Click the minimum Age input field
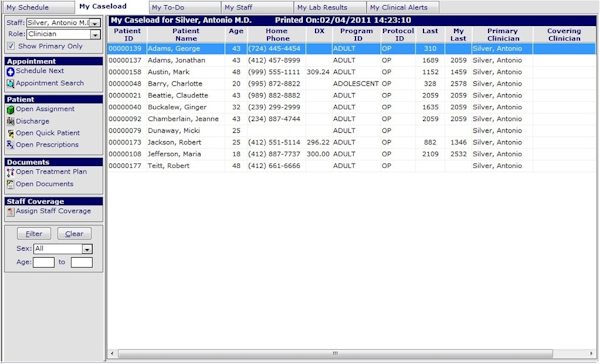Viewport: 600px width, 364px height. click(x=44, y=263)
